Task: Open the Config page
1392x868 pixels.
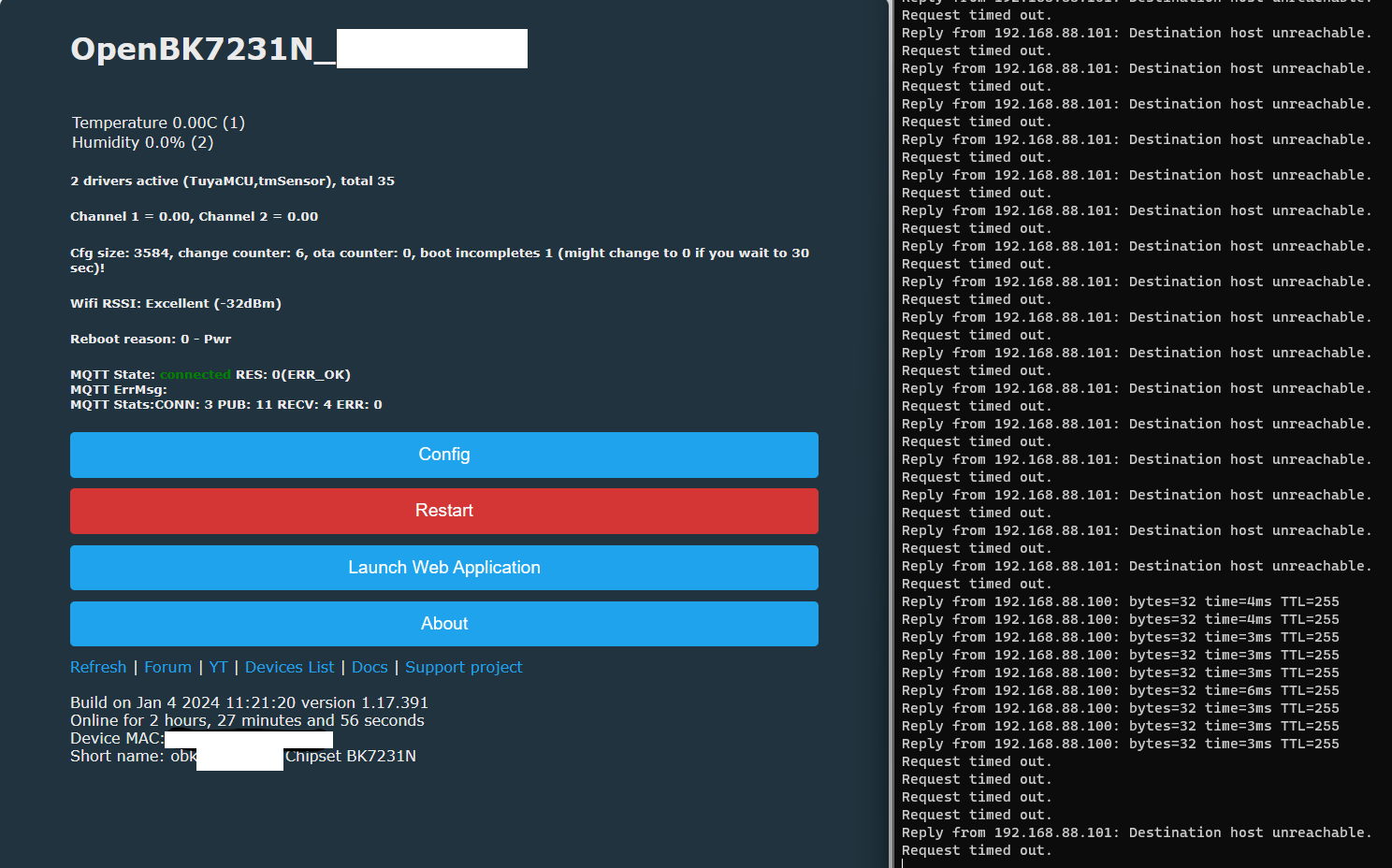Action: tap(444, 455)
